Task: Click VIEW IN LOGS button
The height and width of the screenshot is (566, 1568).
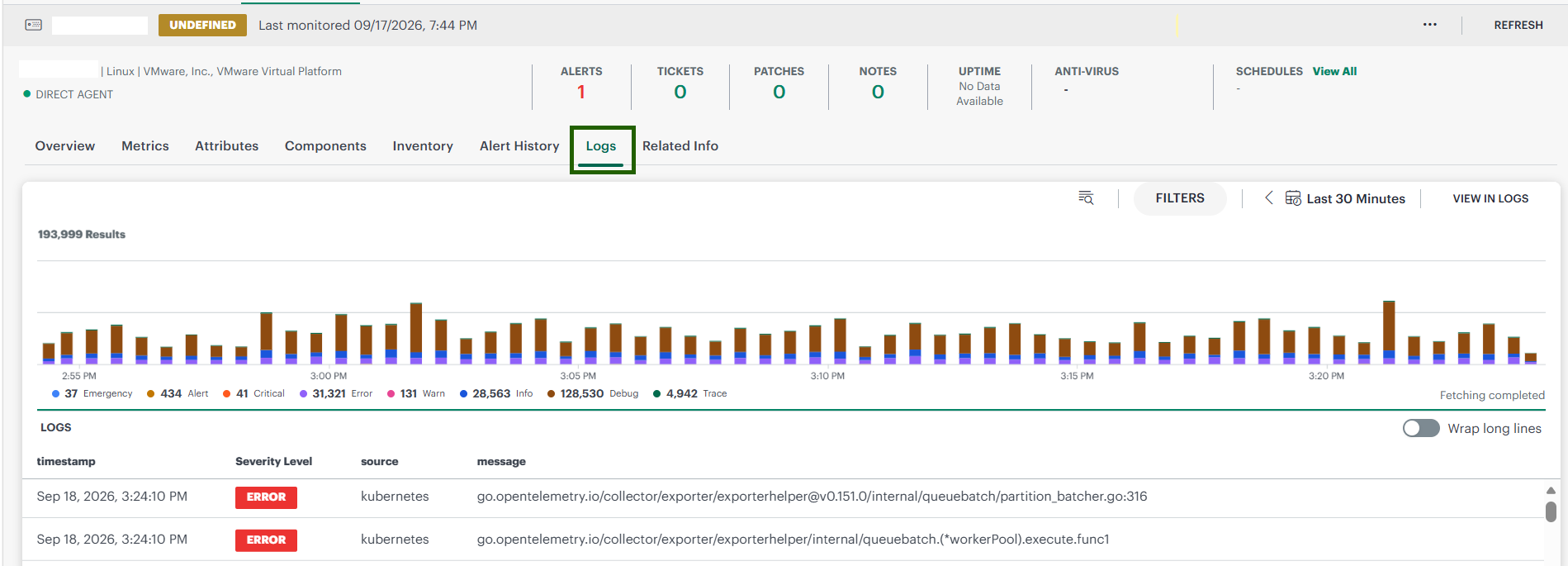Action: pos(1490,198)
